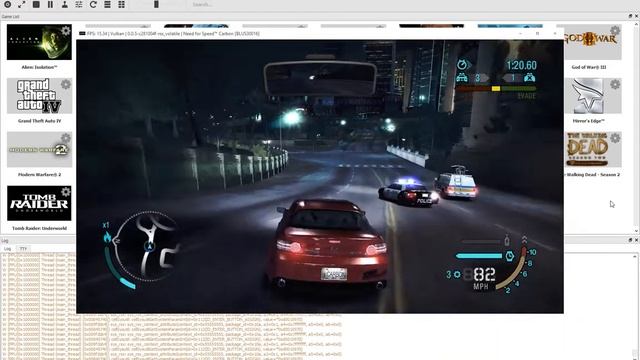Stop emulation with the square icon

click(x=36, y=4)
